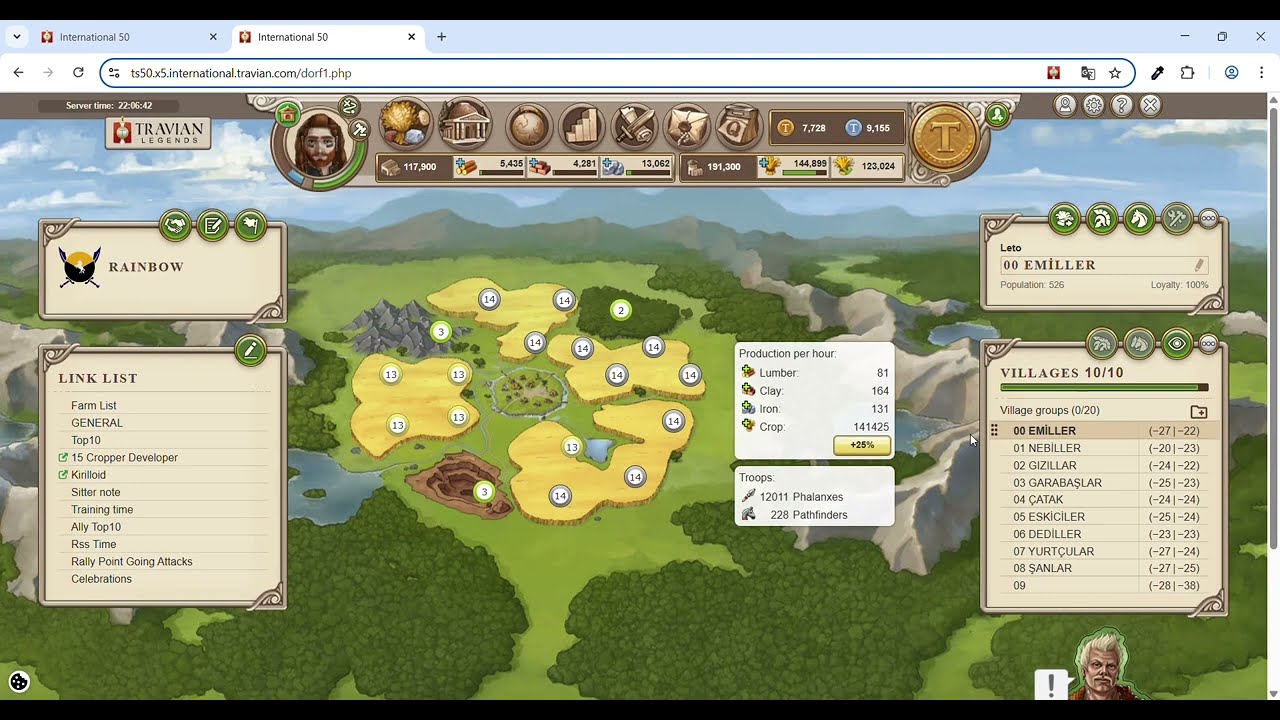This screenshot has width=1280, height=720.
Task: Open the large gold coin shop
Action: click(x=945, y=136)
